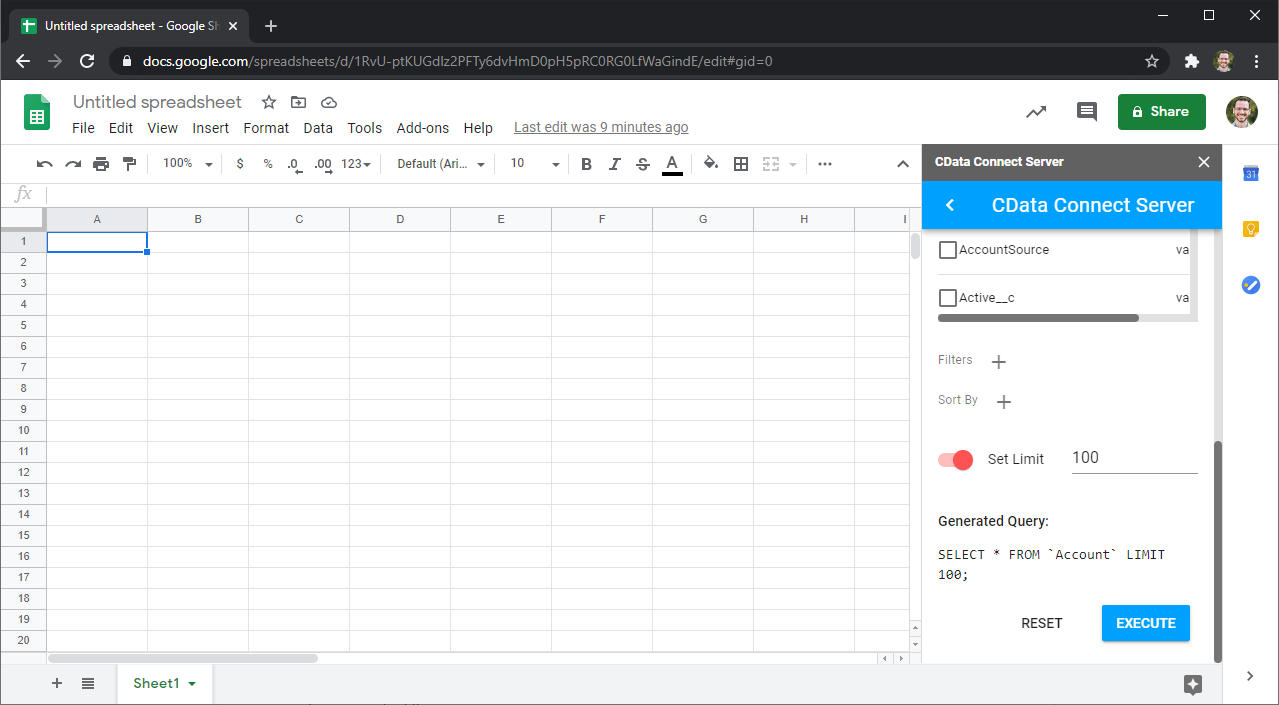Open the Help menu

(478, 128)
